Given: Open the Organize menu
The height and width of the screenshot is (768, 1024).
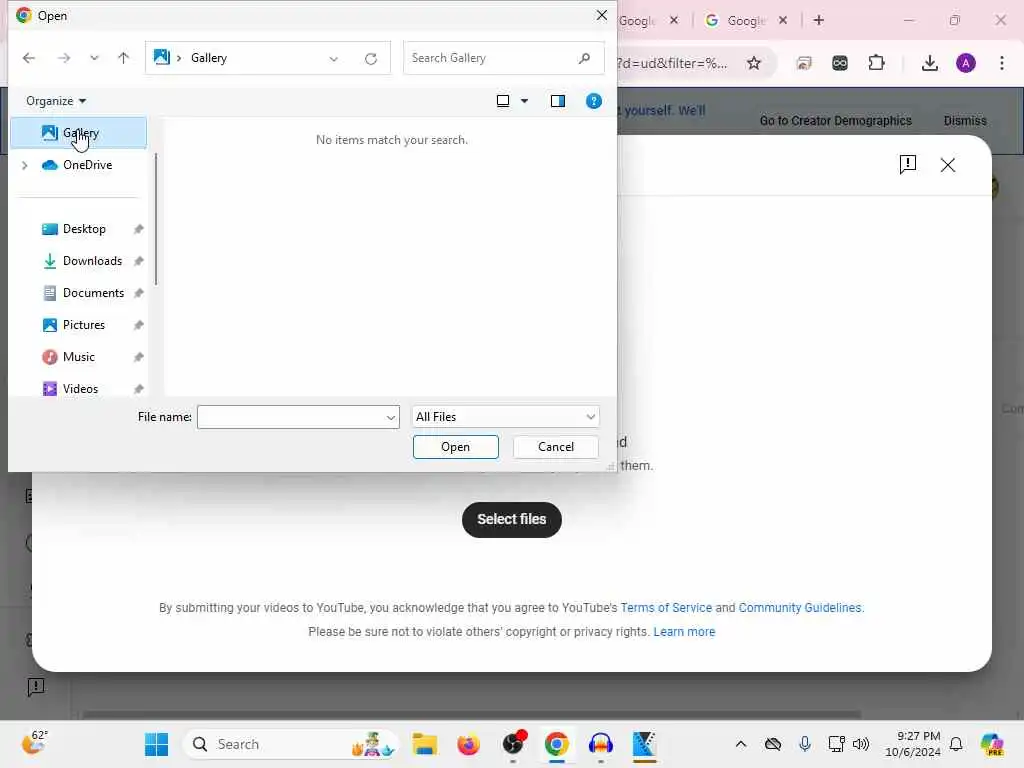Looking at the screenshot, I should [x=56, y=101].
